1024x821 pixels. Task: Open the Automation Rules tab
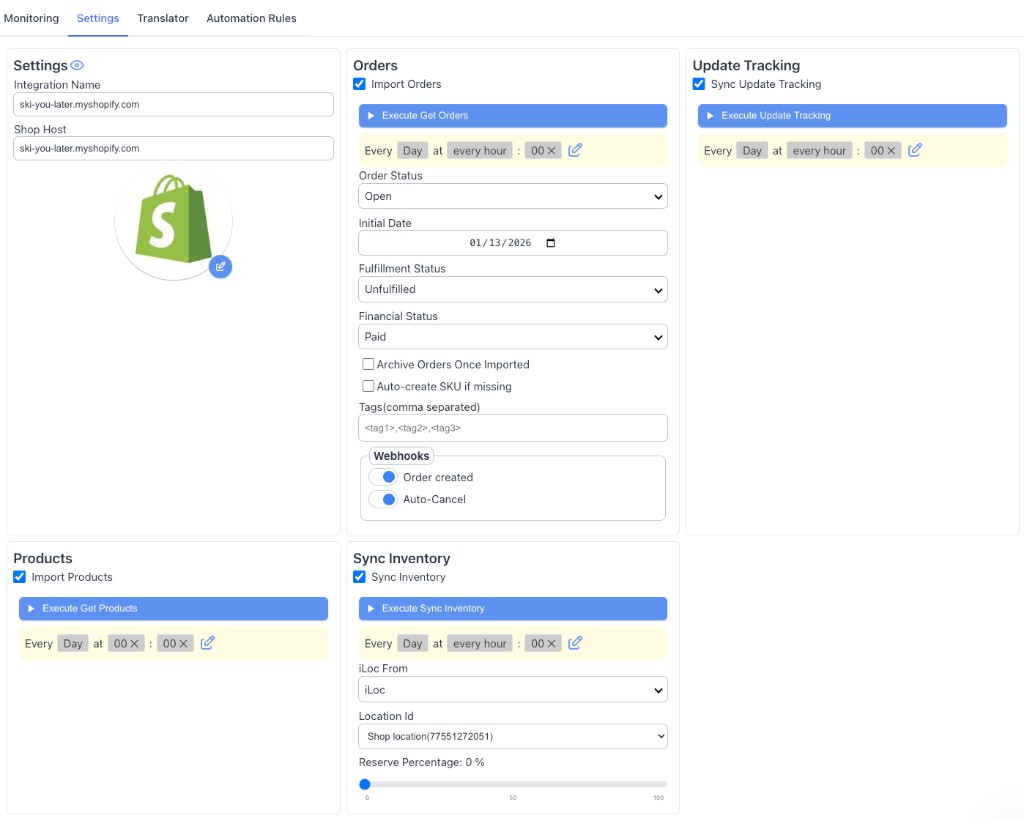[251, 17]
